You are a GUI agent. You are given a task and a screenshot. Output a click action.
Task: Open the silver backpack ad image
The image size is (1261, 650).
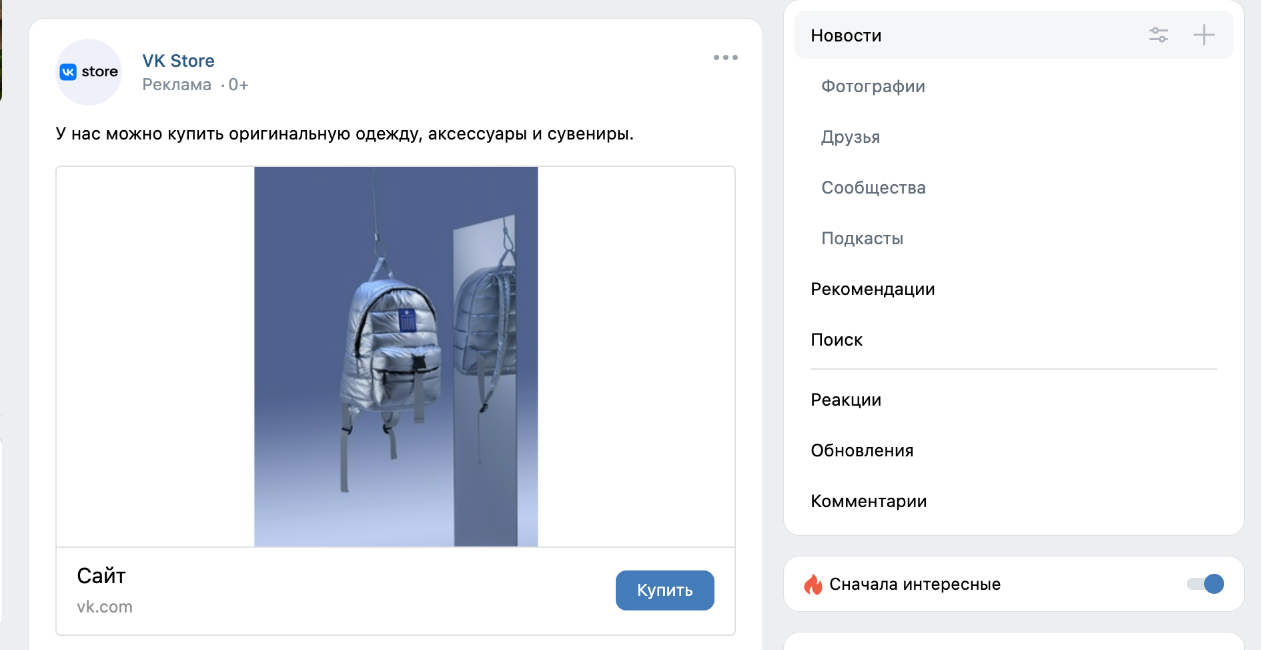(396, 357)
